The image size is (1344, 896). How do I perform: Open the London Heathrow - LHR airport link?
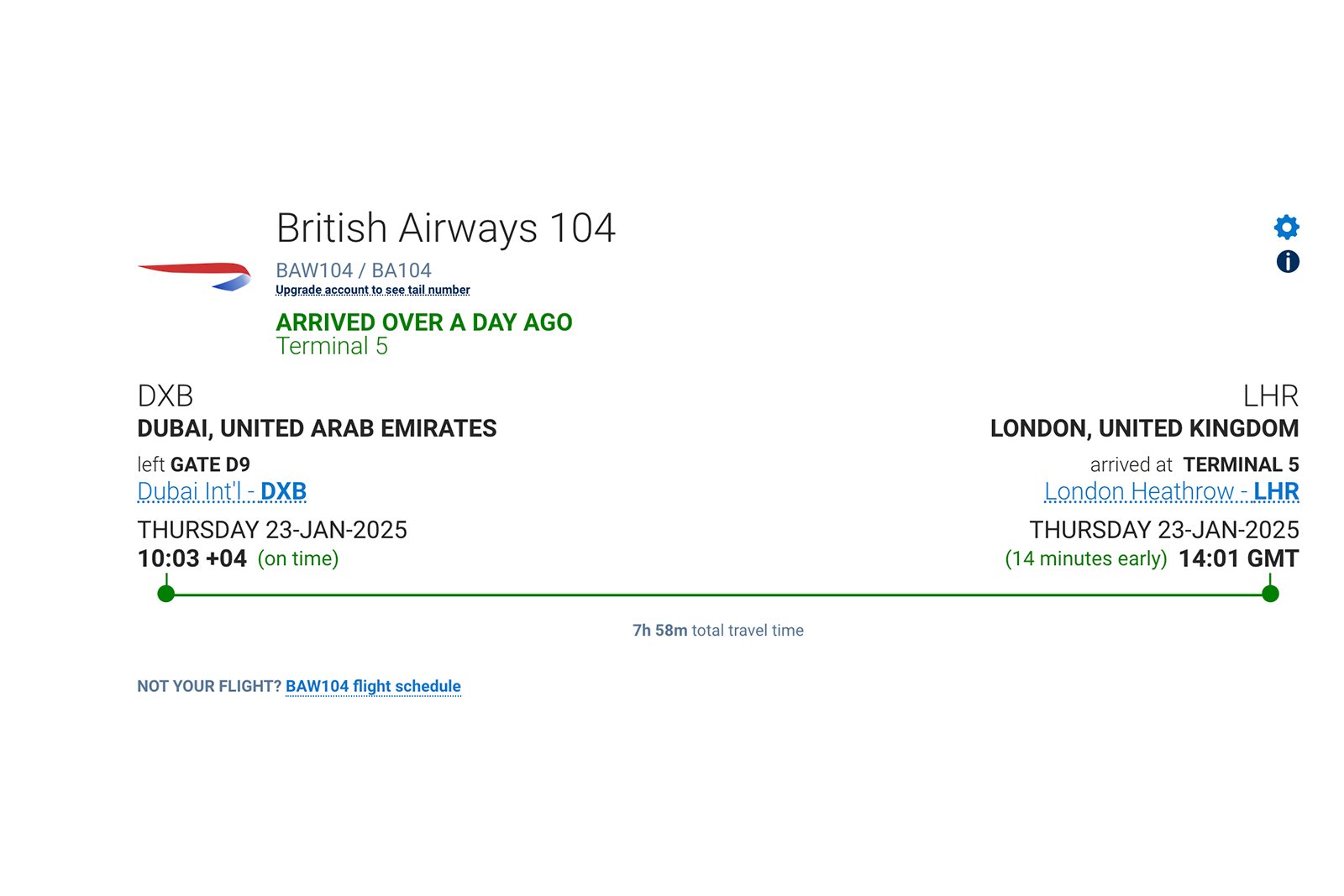pyautogui.click(x=1171, y=491)
